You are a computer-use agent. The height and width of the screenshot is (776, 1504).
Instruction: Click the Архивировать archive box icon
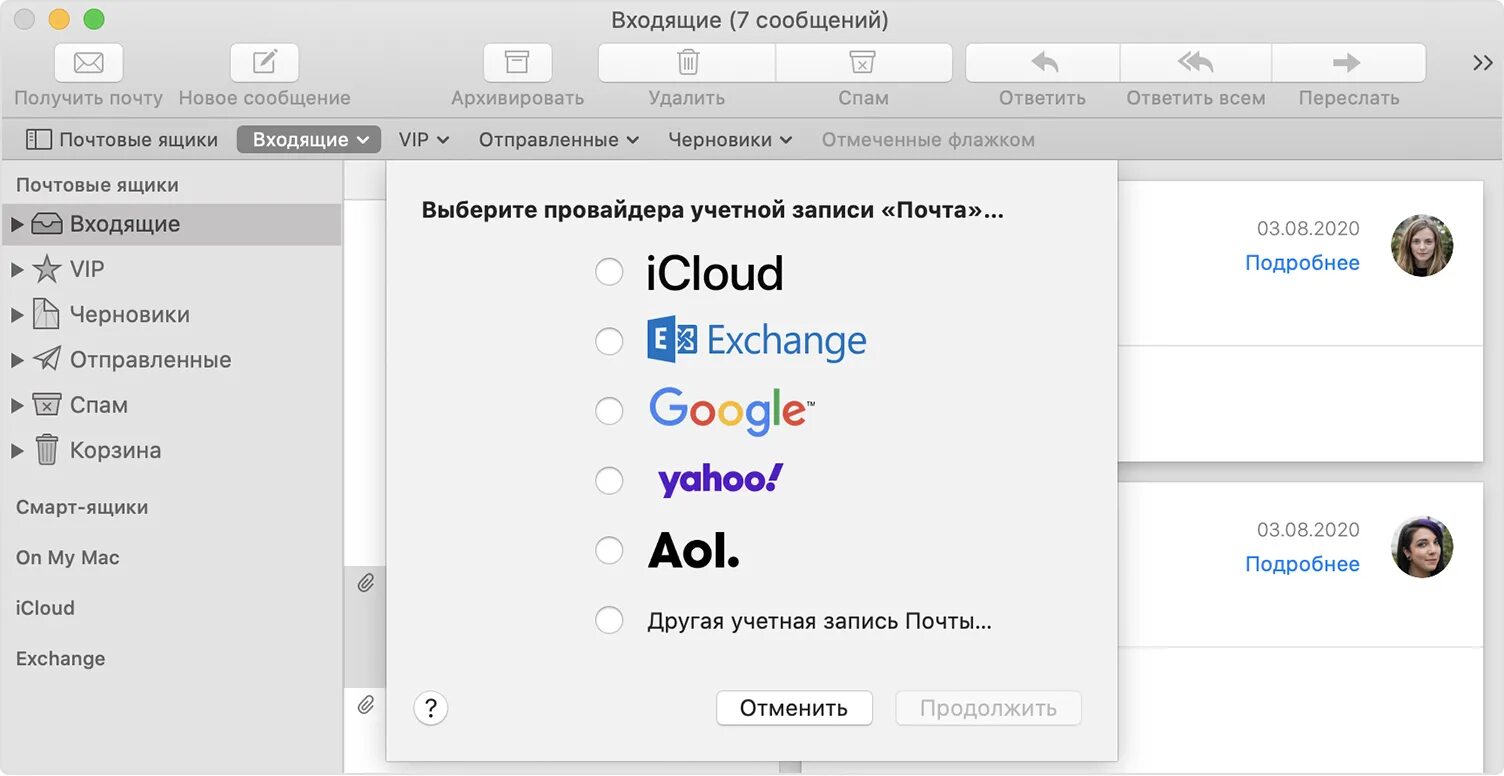point(517,63)
